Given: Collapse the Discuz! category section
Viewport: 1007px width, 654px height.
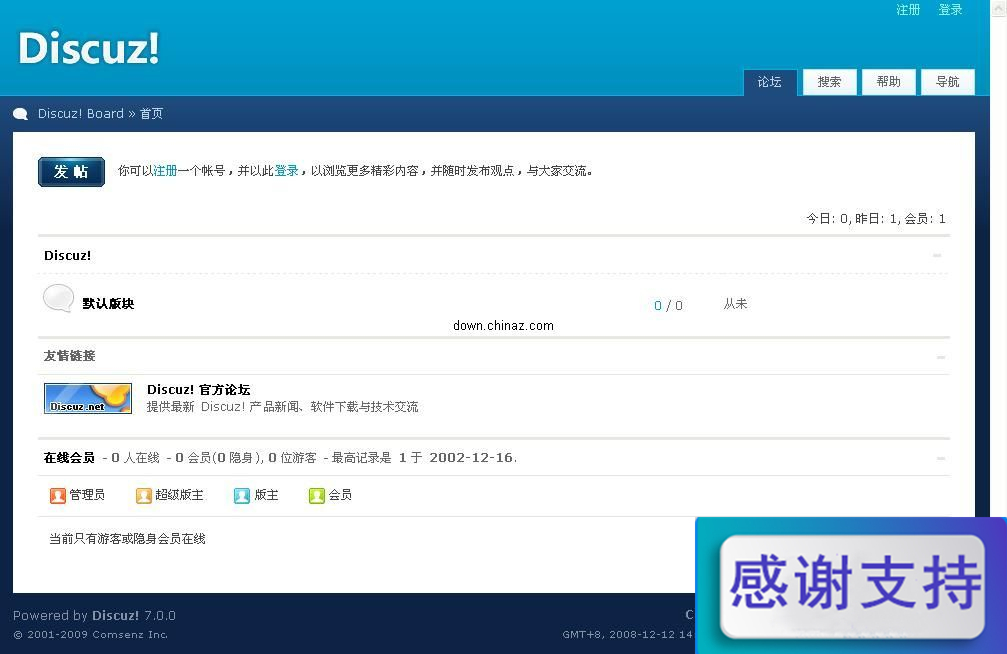Looking at the screenshot, I should pos(937,256).
